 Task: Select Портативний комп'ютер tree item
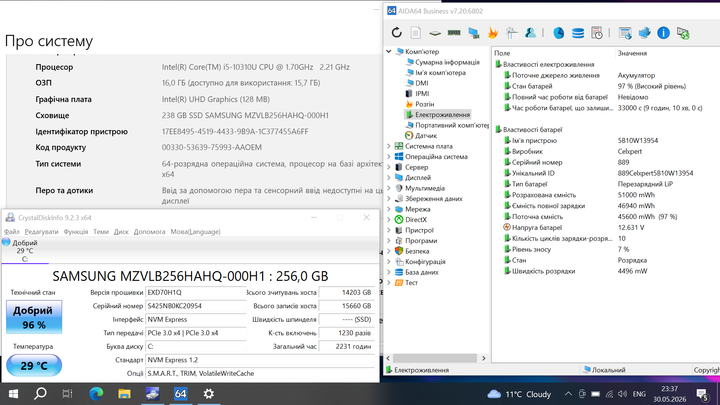point(452,125)
